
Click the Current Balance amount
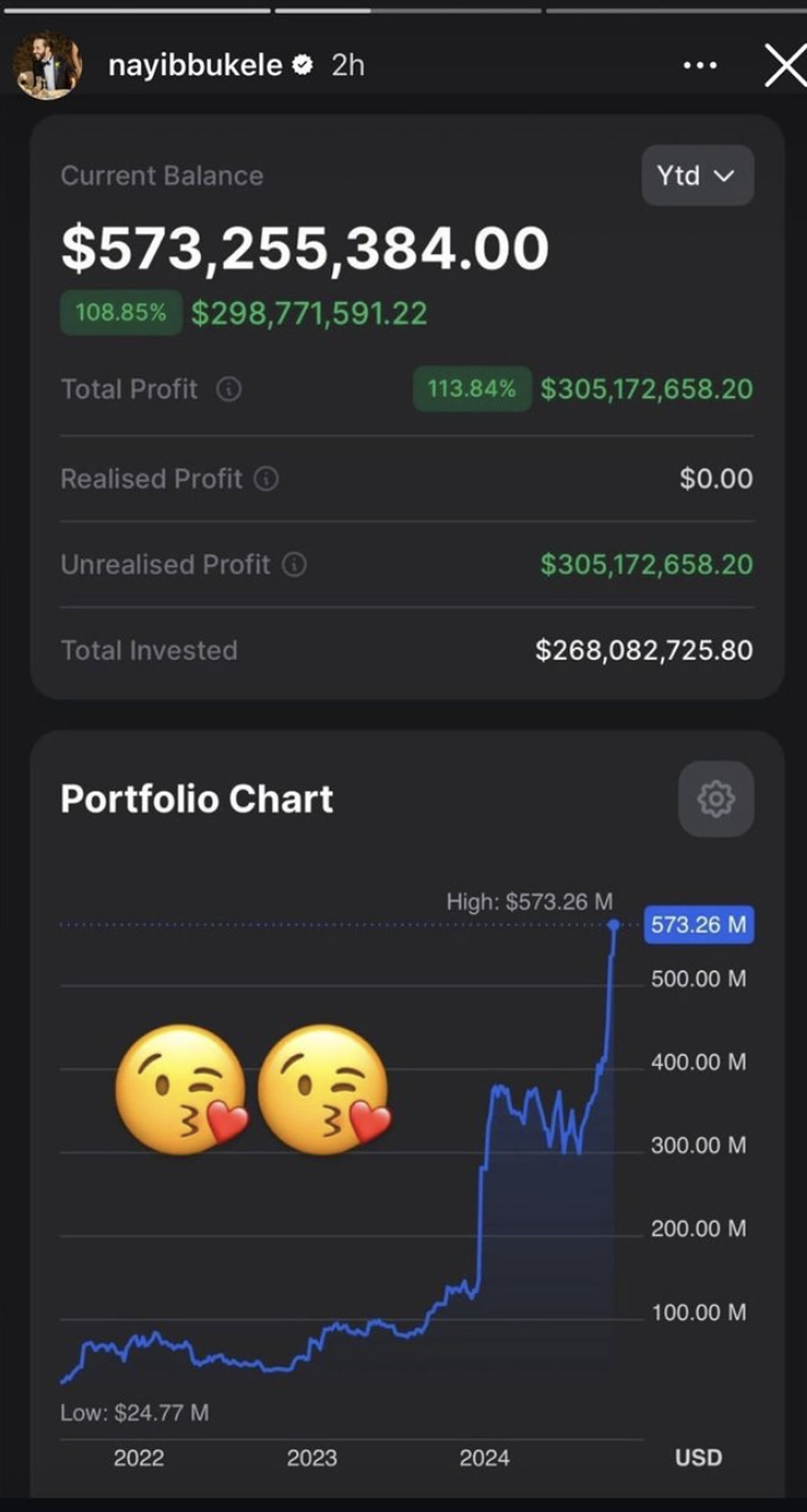[x=305, y=249]
